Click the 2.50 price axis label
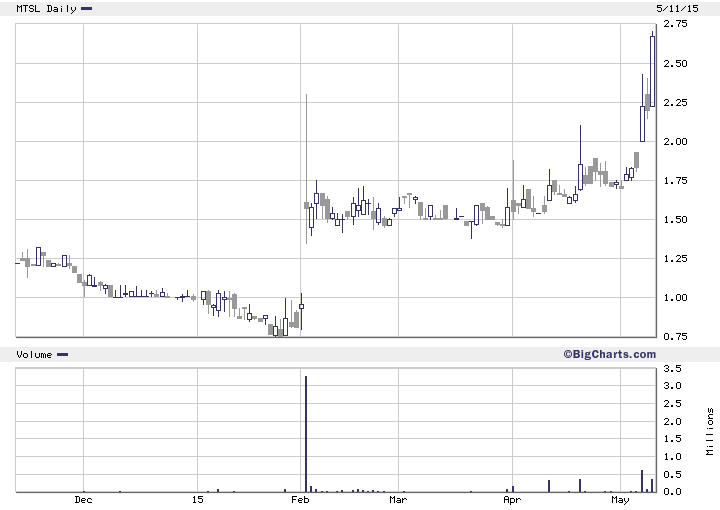Viewport: 720px width, 510px height. [675, 63]
